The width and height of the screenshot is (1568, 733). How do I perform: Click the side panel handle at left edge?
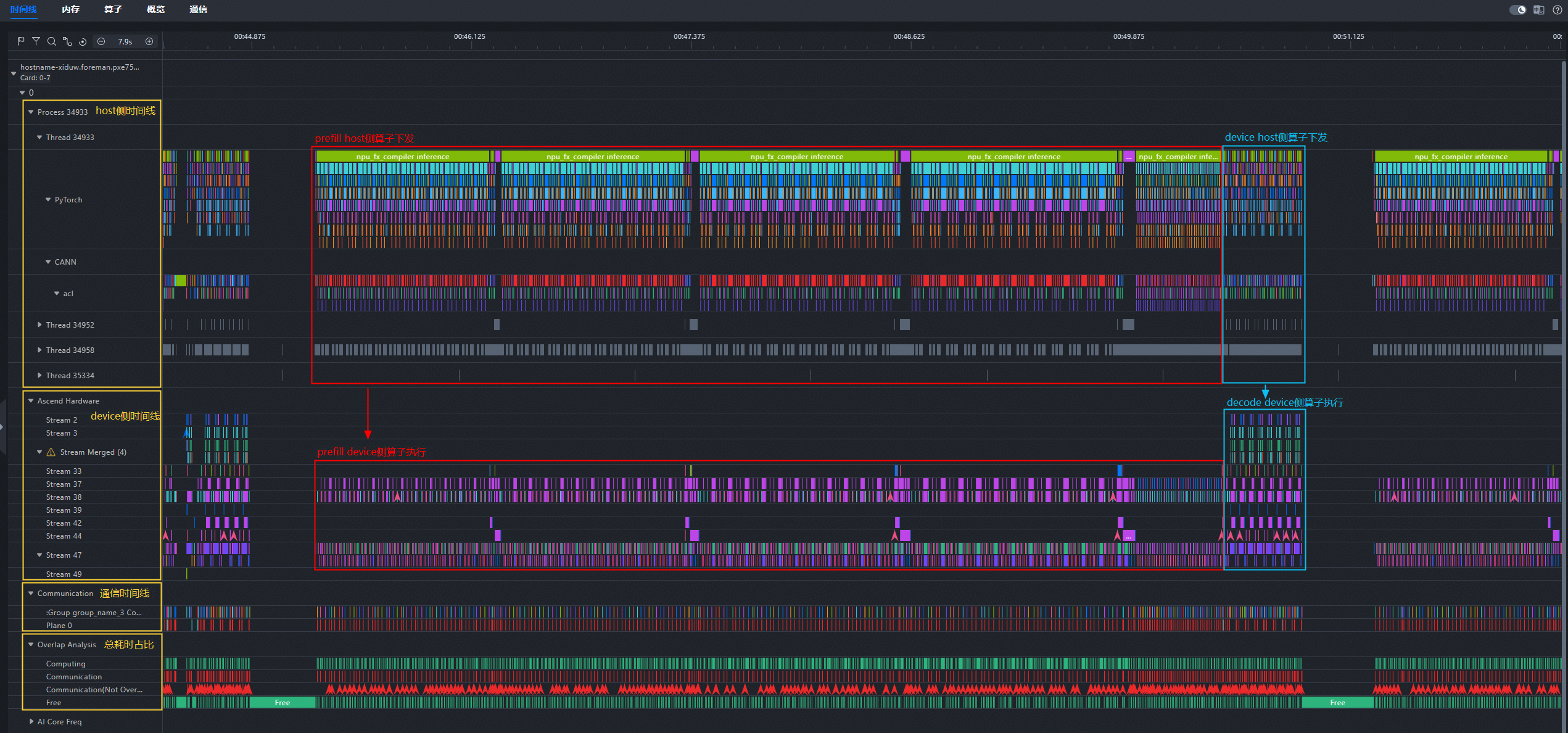[x=2, y=426]
